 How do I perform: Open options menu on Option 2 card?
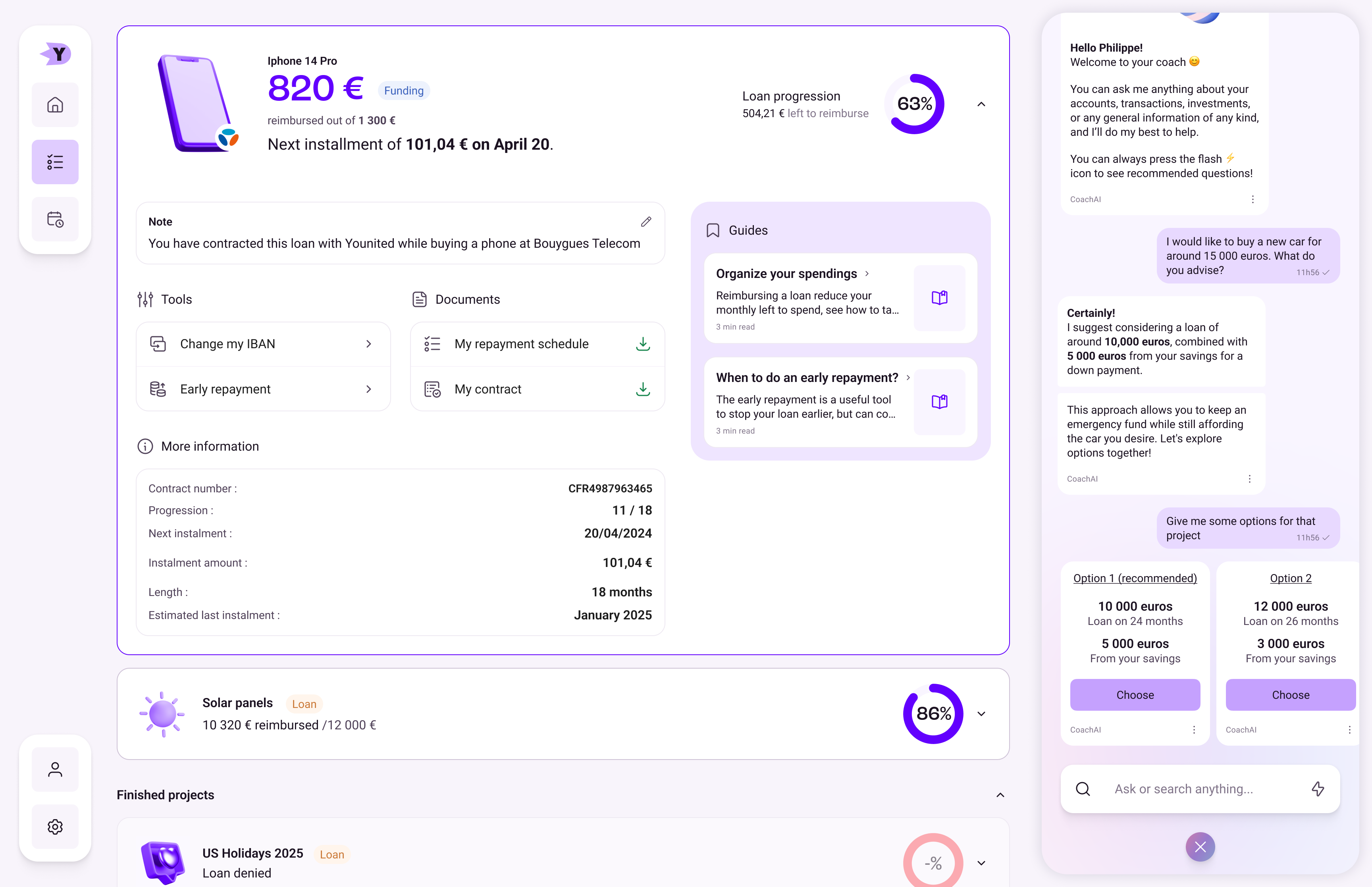tap(1349, 730)
